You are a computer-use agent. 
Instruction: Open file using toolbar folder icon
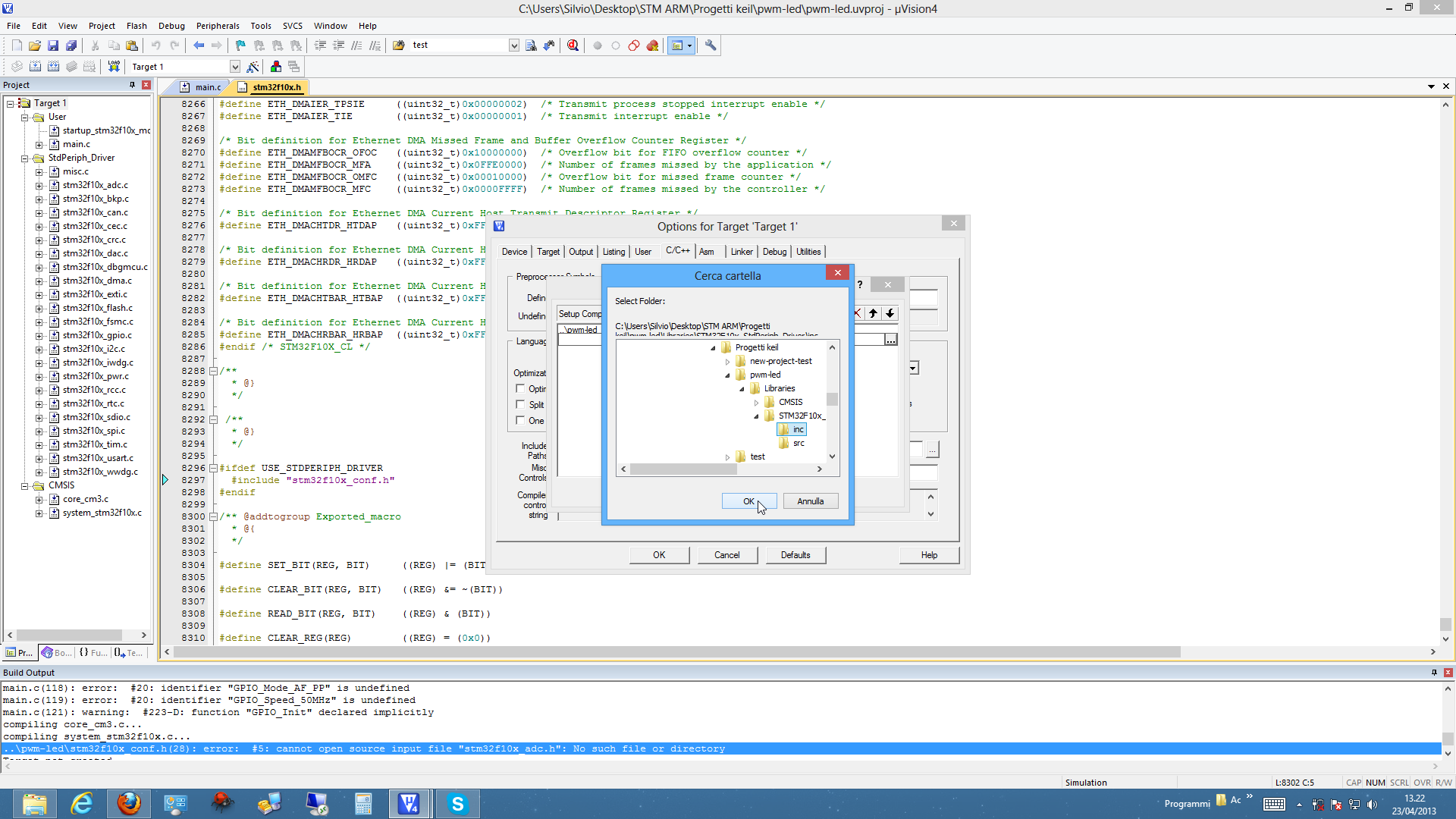point(35,45)
